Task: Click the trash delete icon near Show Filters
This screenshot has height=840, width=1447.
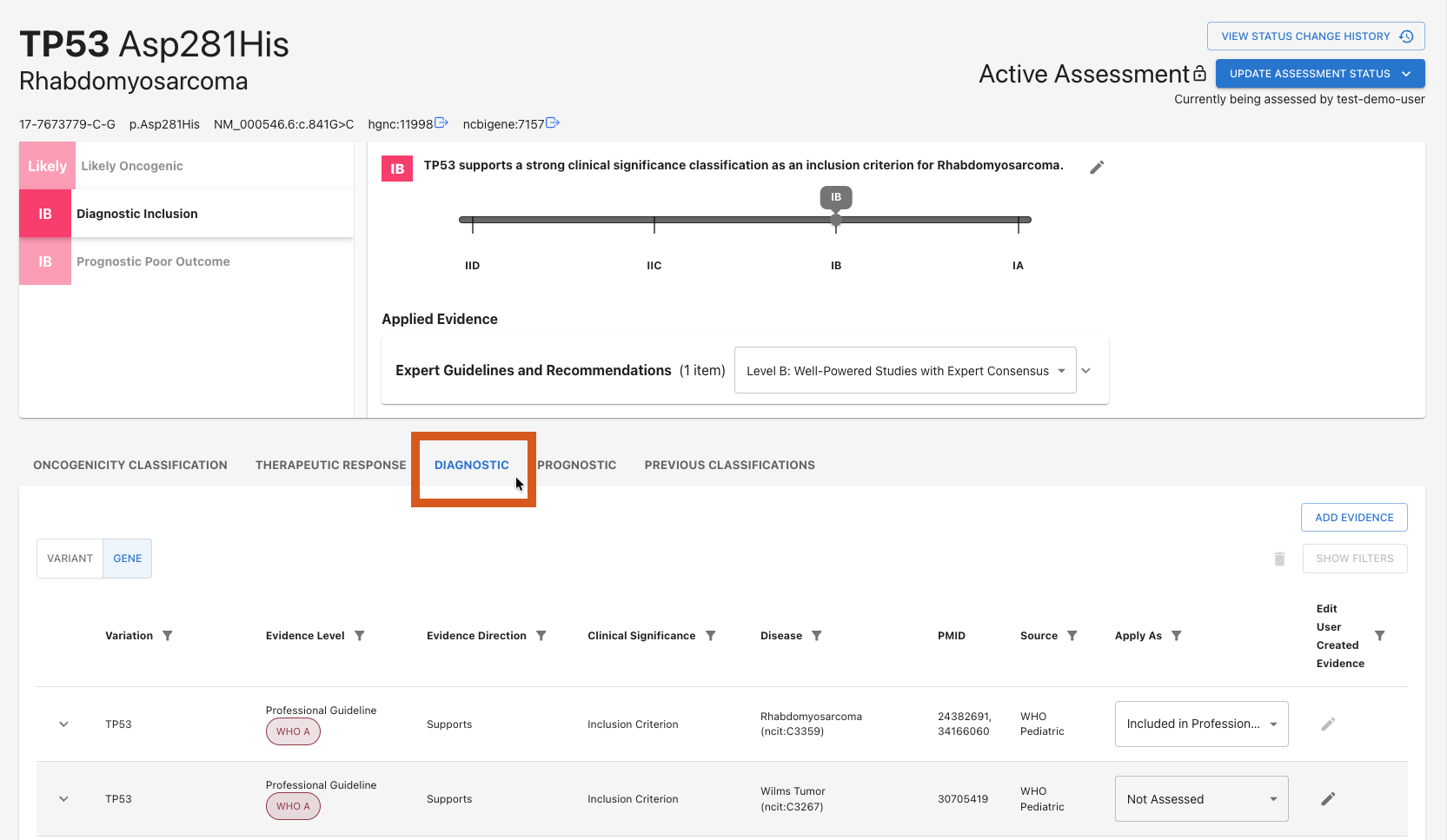Action: pyautogui.click(x=1279, y=559)
